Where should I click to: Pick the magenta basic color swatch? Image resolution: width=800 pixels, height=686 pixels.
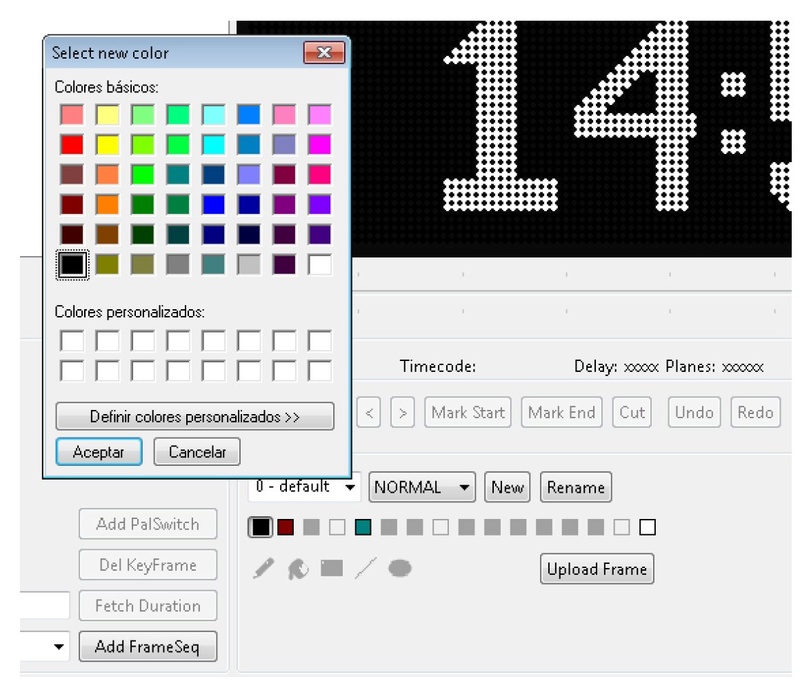(320, 144)
